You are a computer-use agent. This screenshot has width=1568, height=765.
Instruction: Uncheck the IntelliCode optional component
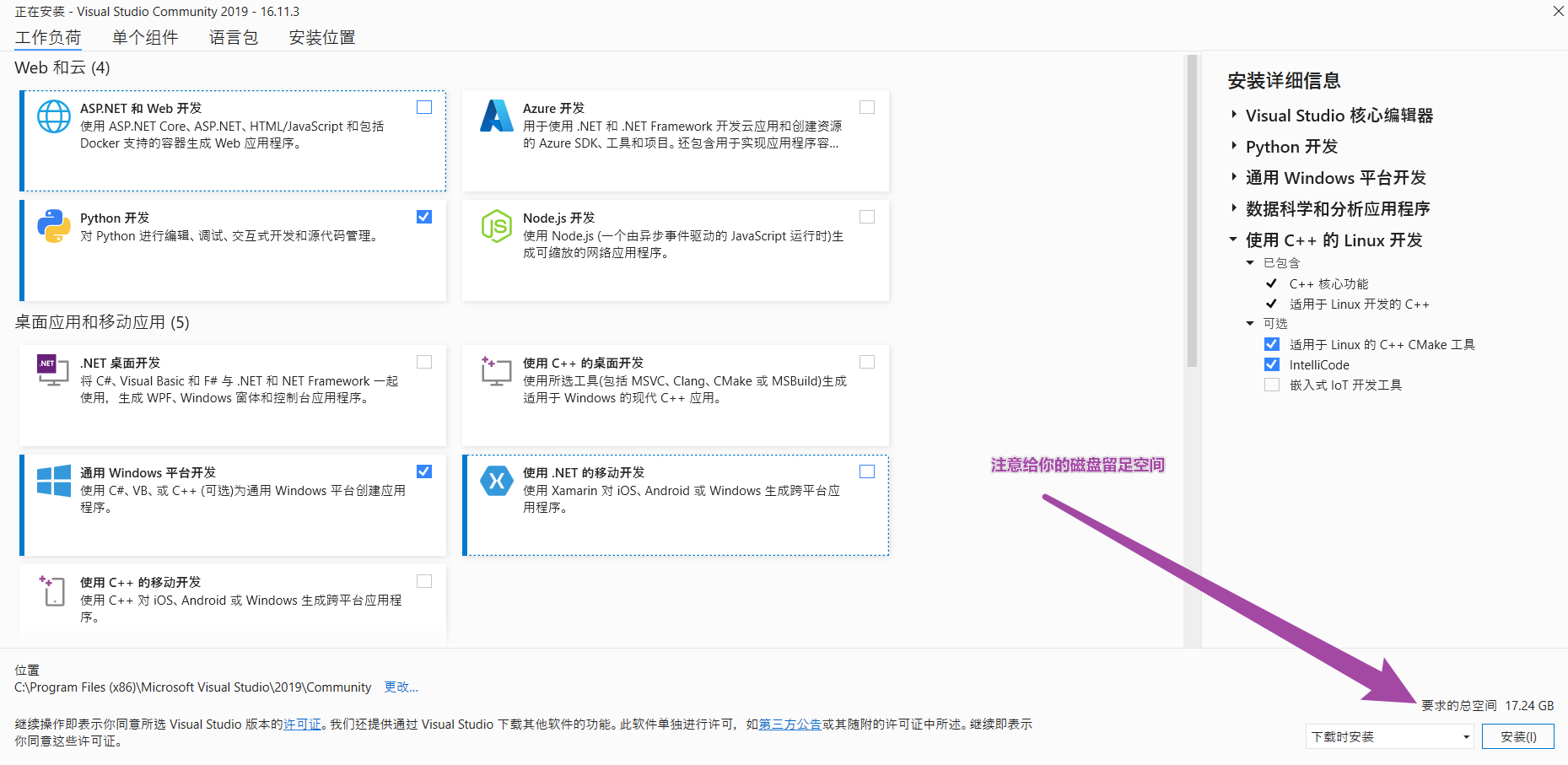(1272, 364)
